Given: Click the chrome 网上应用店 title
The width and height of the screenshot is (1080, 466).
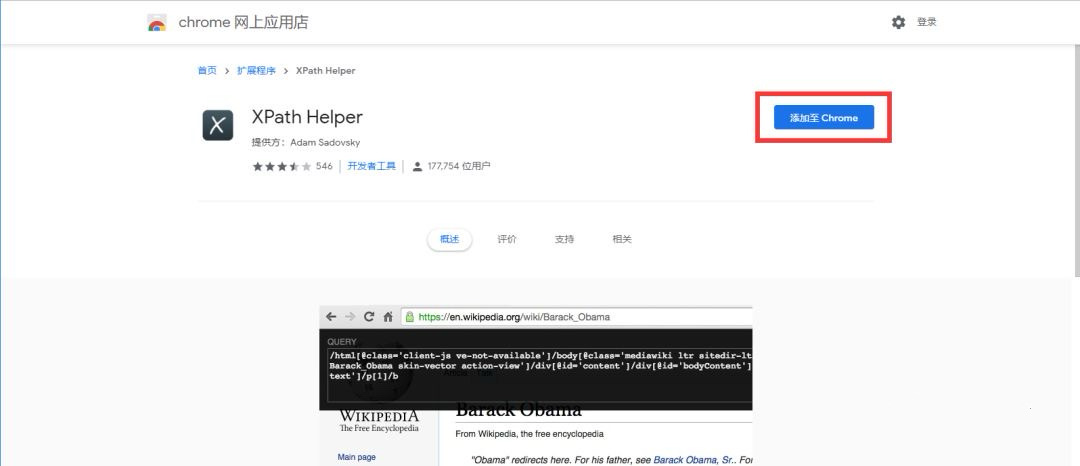Looking at the screenshot, I should pyautogui.click(x=243, y=23).
